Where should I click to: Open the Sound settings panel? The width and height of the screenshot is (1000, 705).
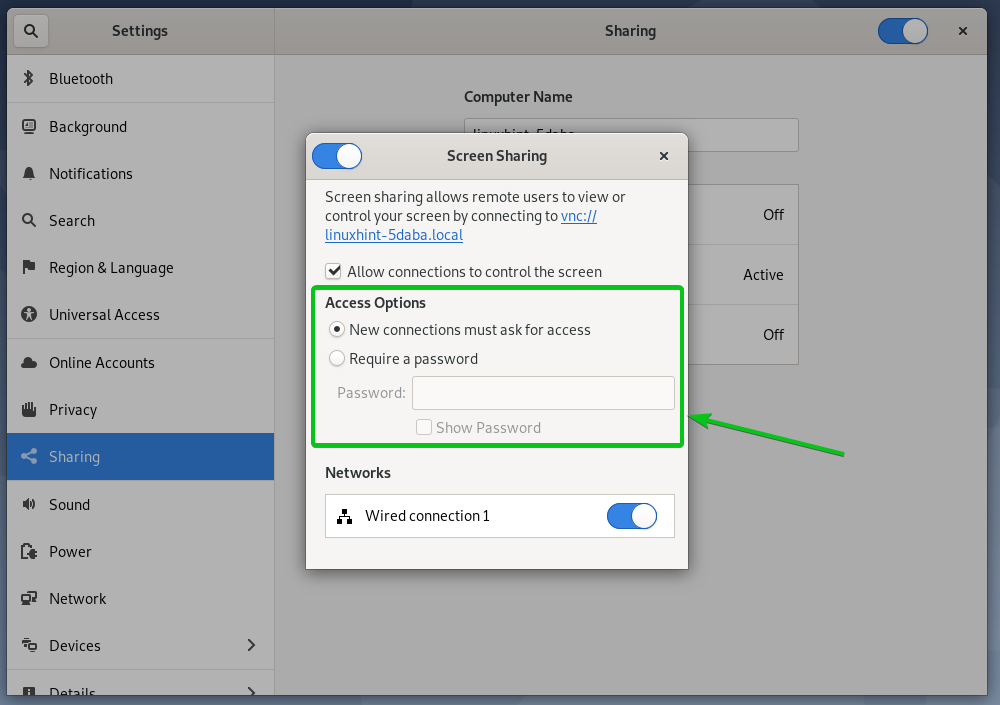click(x=140, y=504)
